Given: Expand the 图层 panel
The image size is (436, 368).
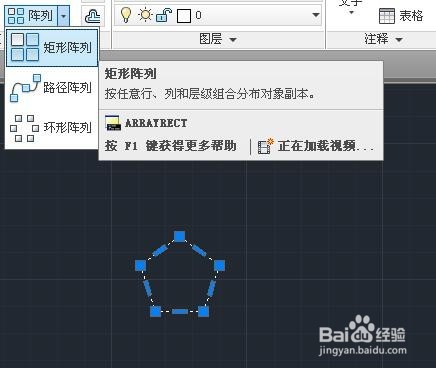Looking at the screenshot, I should 218,39.
